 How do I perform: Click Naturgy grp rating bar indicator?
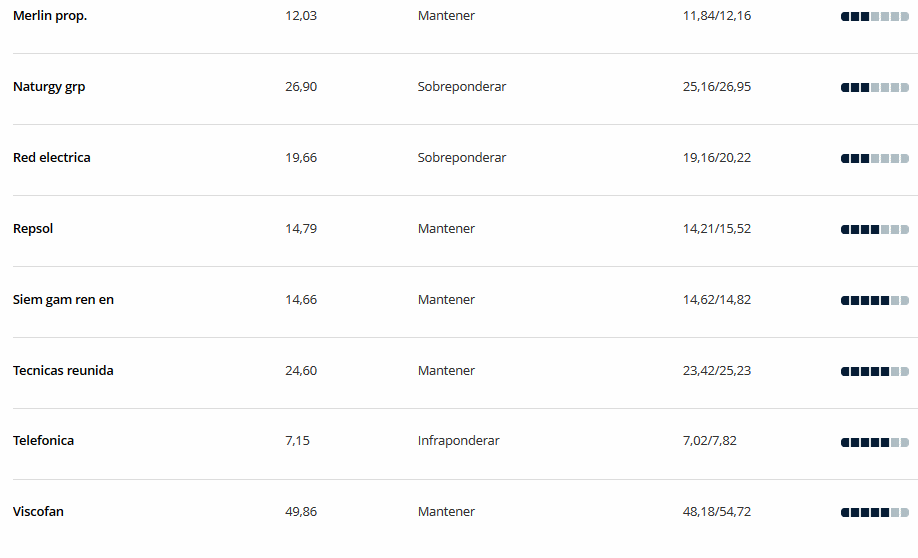tap(875, 87)
